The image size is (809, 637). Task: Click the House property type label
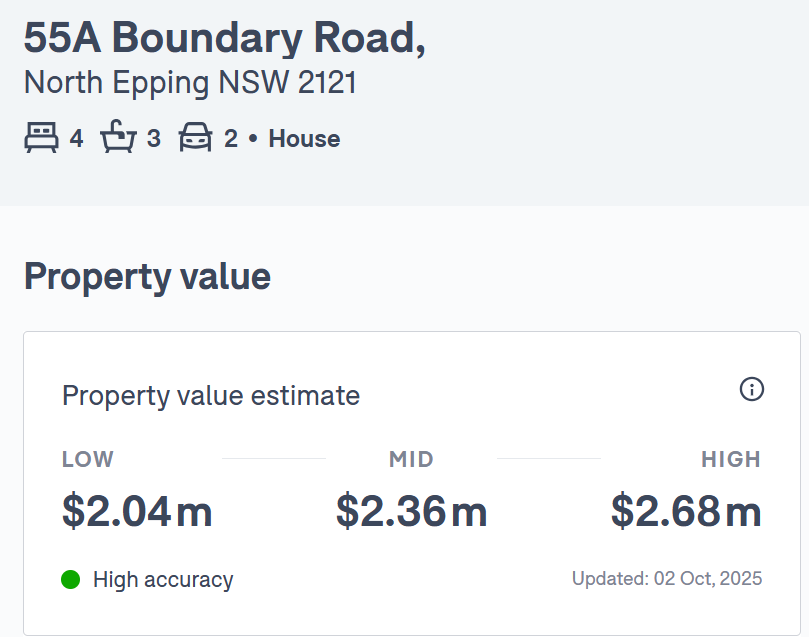(304, 139)
